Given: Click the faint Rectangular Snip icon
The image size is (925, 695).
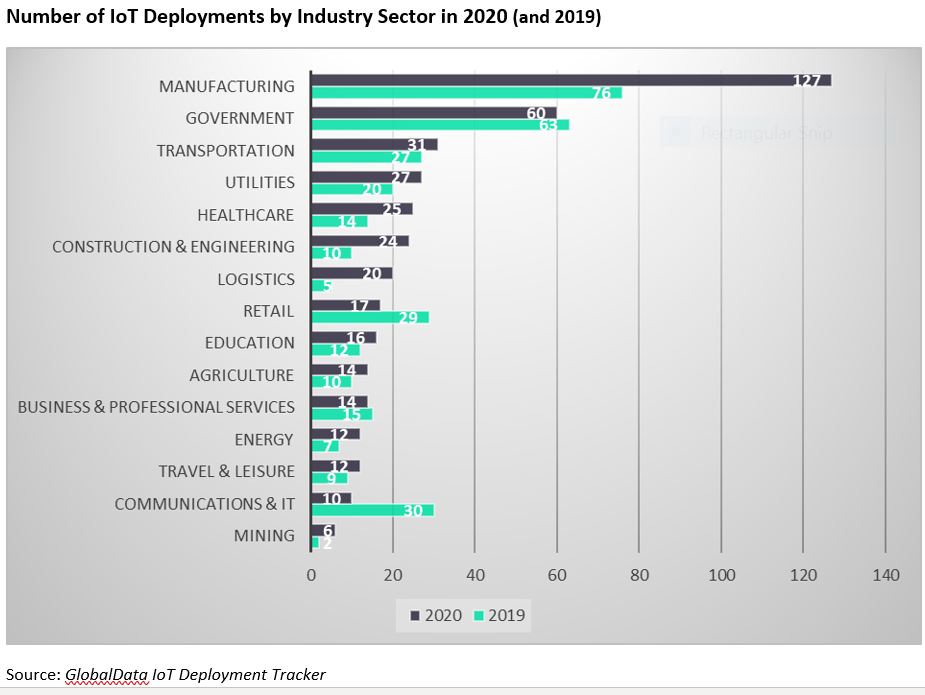Looking at the screenshot, I should 677,133.
